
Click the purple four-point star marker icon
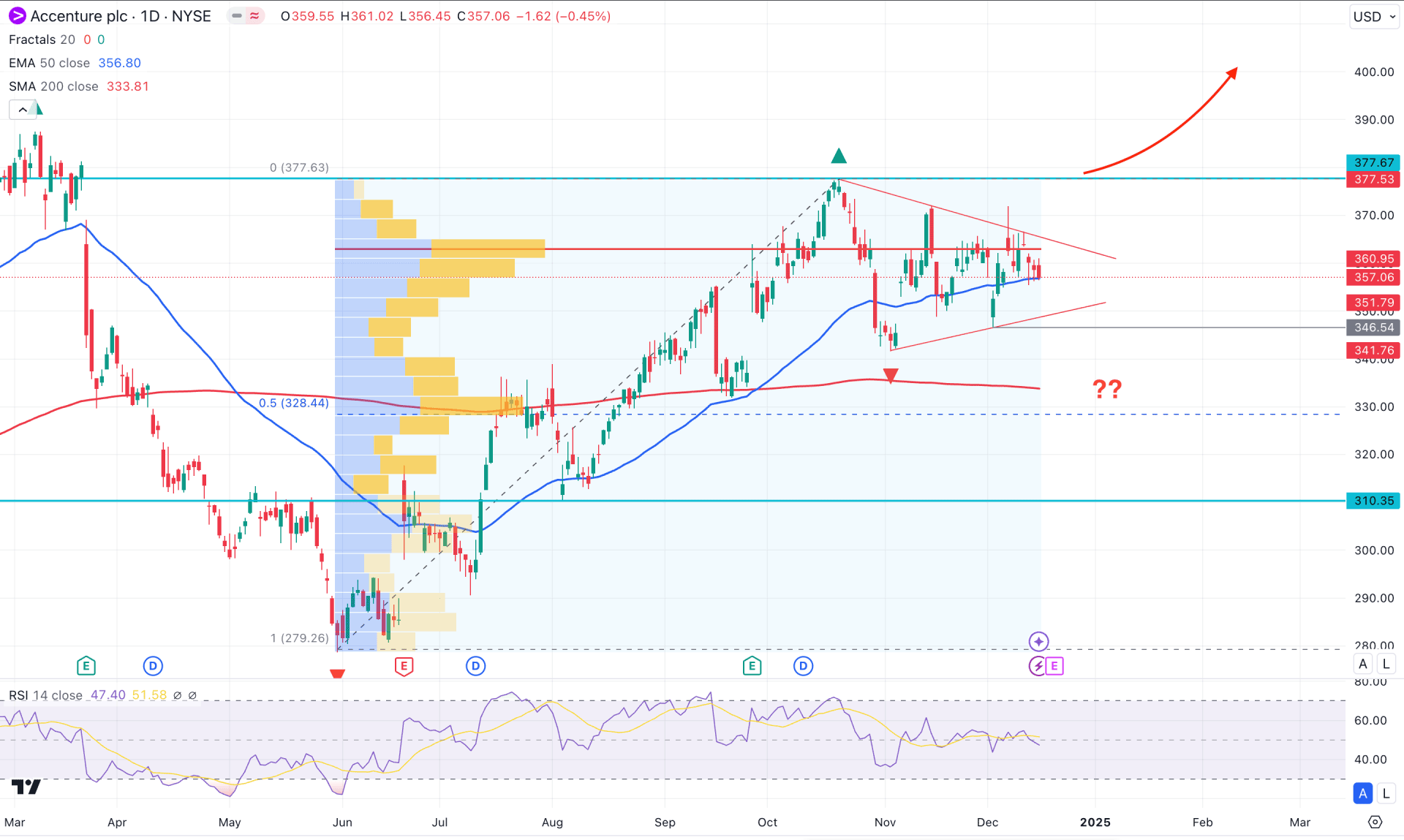(x=1038, y=642)
